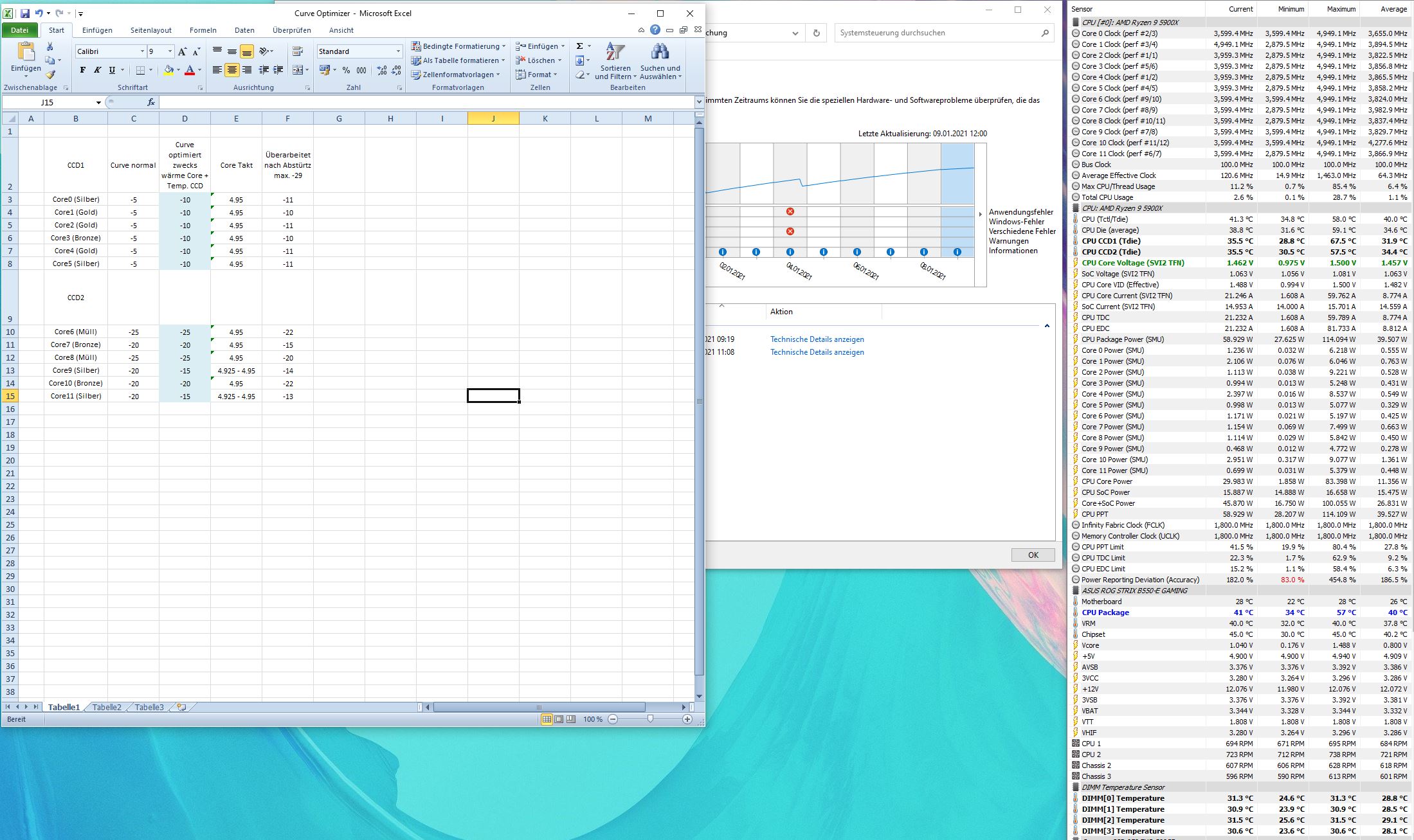Click the save icon in quick access
The height and width of the screenshot is (840, 1414).
[24, 13]
